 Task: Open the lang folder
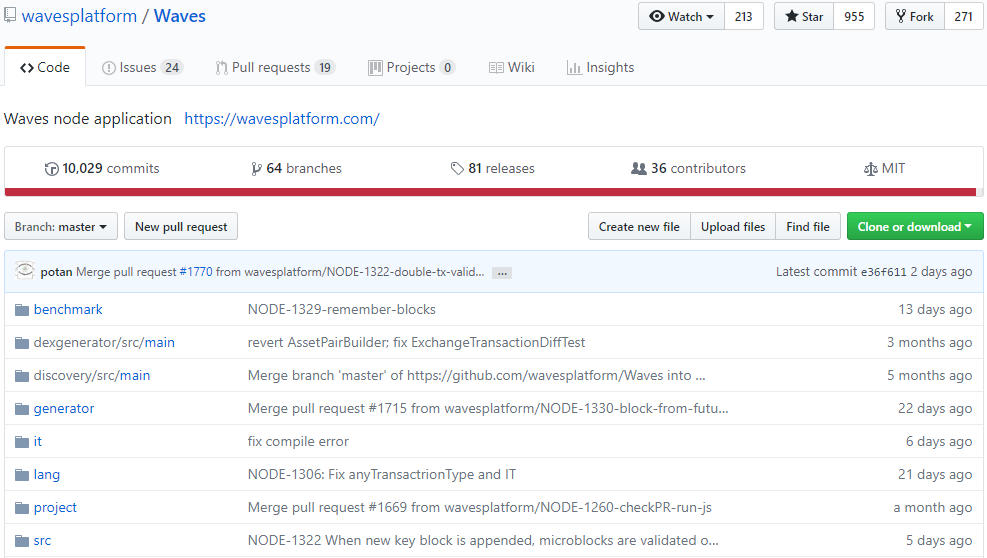click(x=47, y=474)
